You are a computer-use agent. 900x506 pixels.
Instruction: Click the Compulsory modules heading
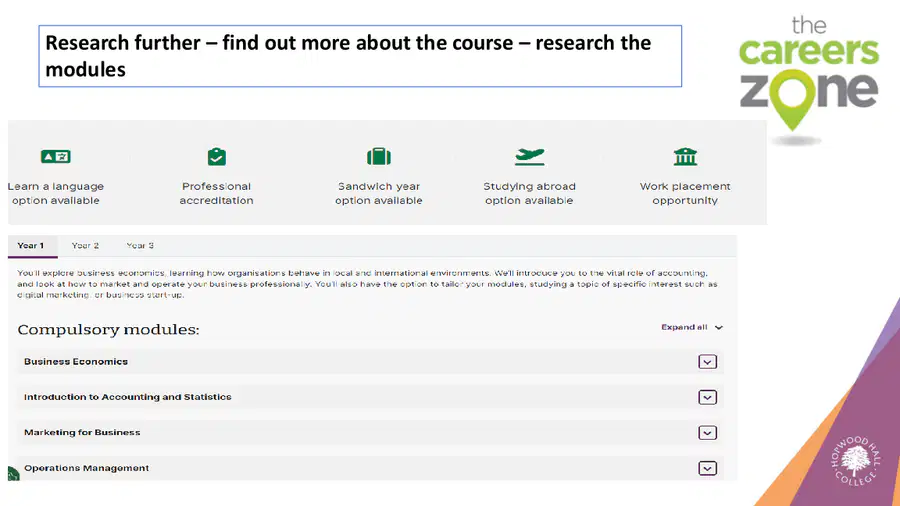[x=108, y=329]
